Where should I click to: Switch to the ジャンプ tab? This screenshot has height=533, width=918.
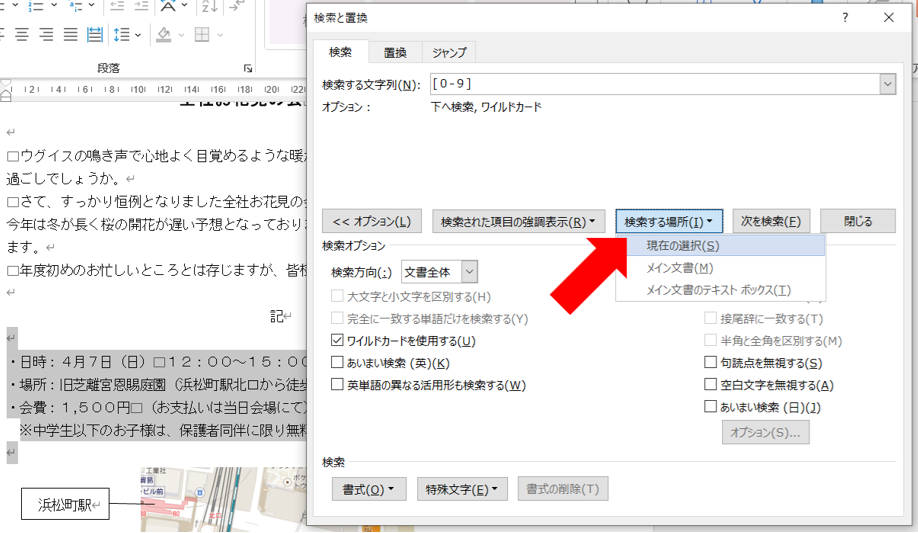point(449,52)
